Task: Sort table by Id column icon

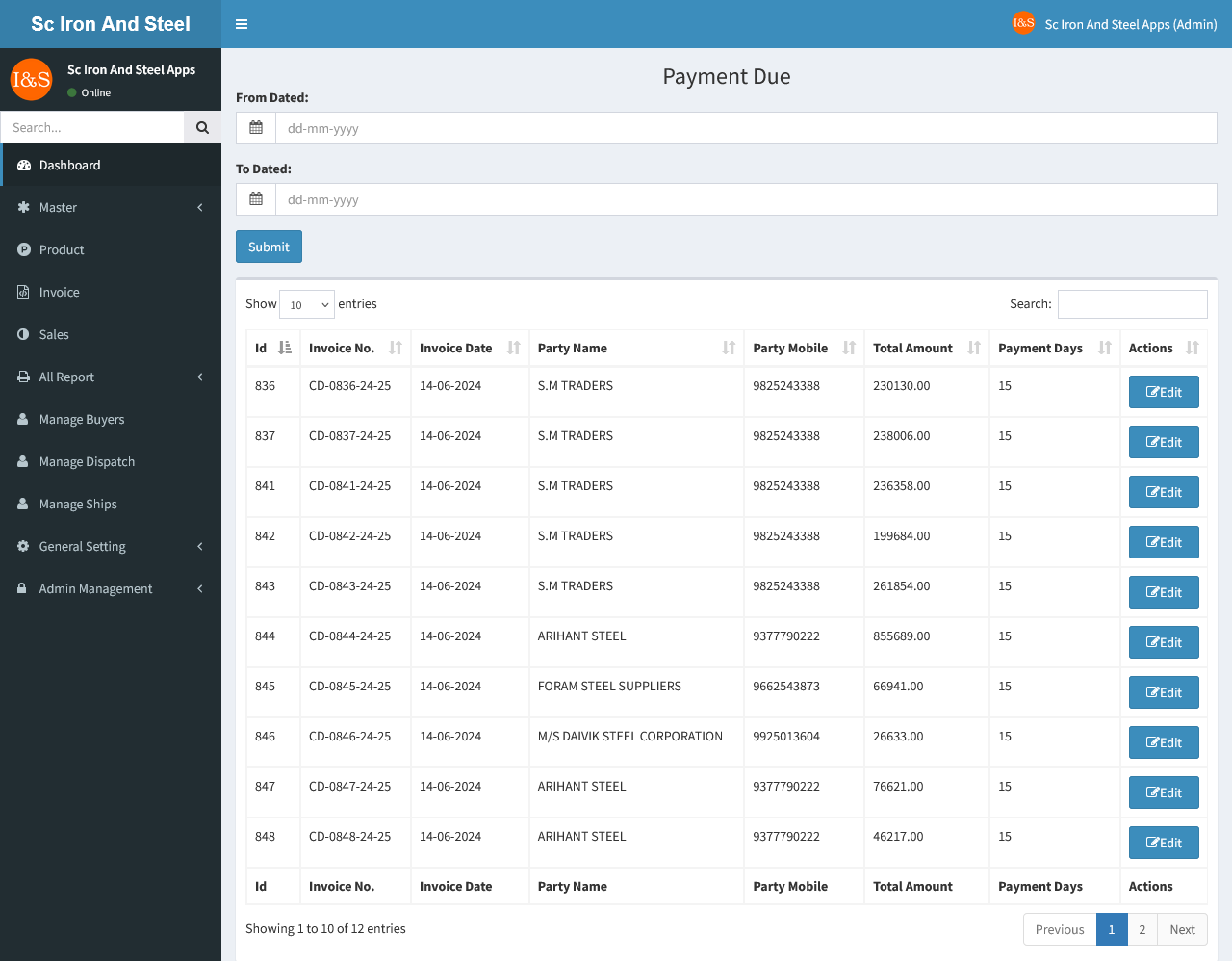Action: 285,348
